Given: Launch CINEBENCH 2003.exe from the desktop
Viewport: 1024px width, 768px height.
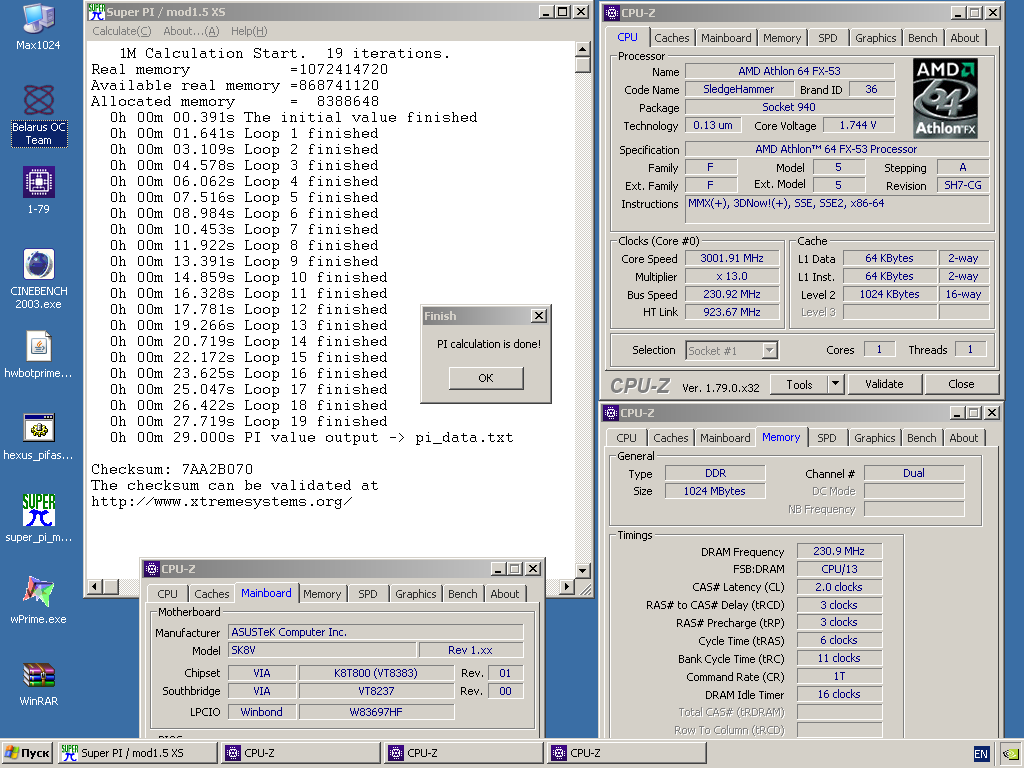Looking at the screenshot, I should pyautogui.click(x=39, y=279).
